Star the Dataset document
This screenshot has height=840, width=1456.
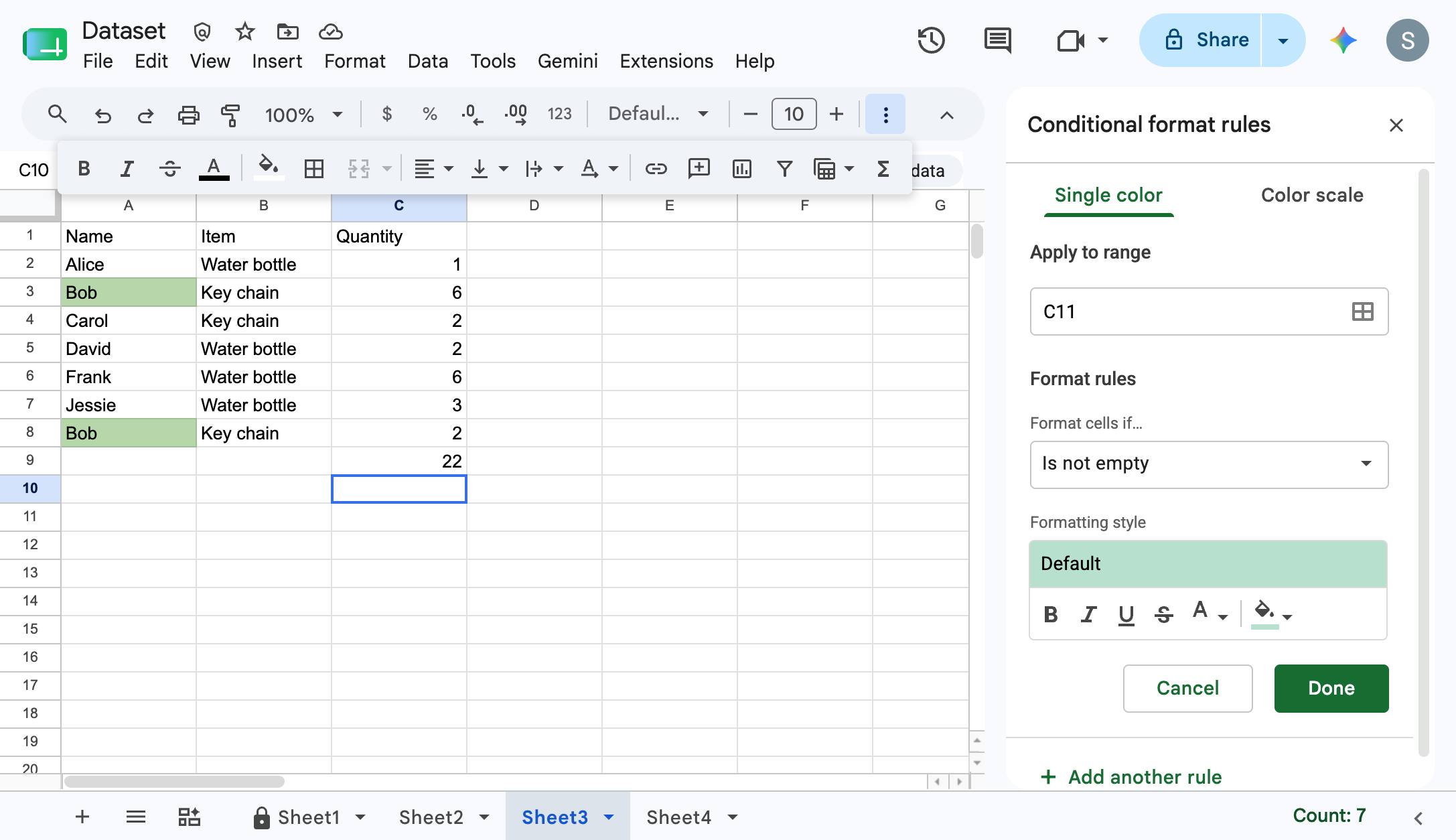click(245, 31)
